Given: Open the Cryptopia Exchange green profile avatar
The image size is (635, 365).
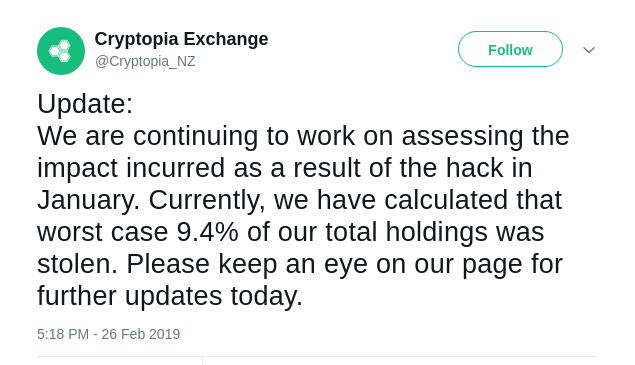Looking at the screenshot, I should tap(61, 51).
